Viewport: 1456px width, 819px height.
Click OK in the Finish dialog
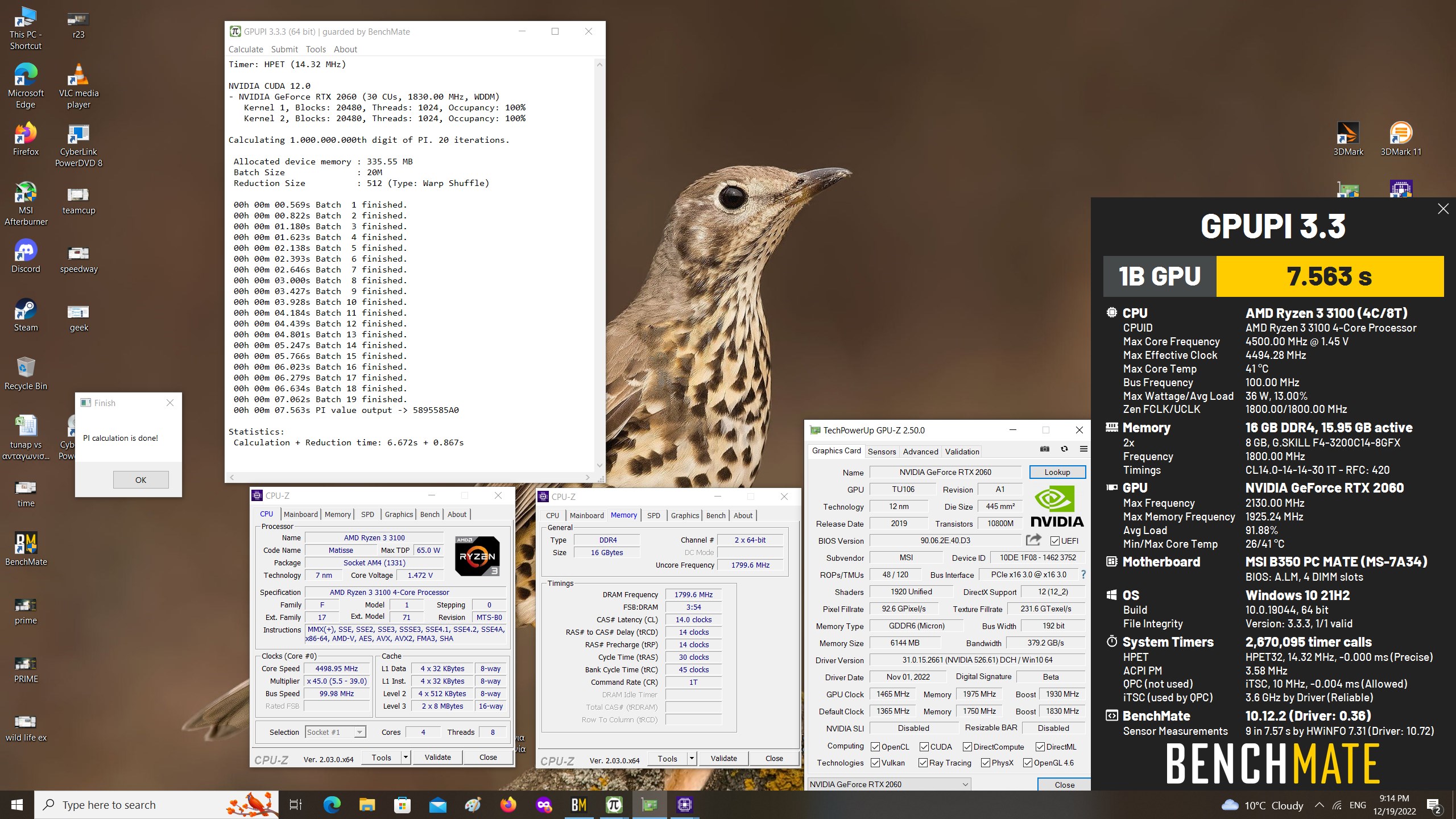(140, 479)
